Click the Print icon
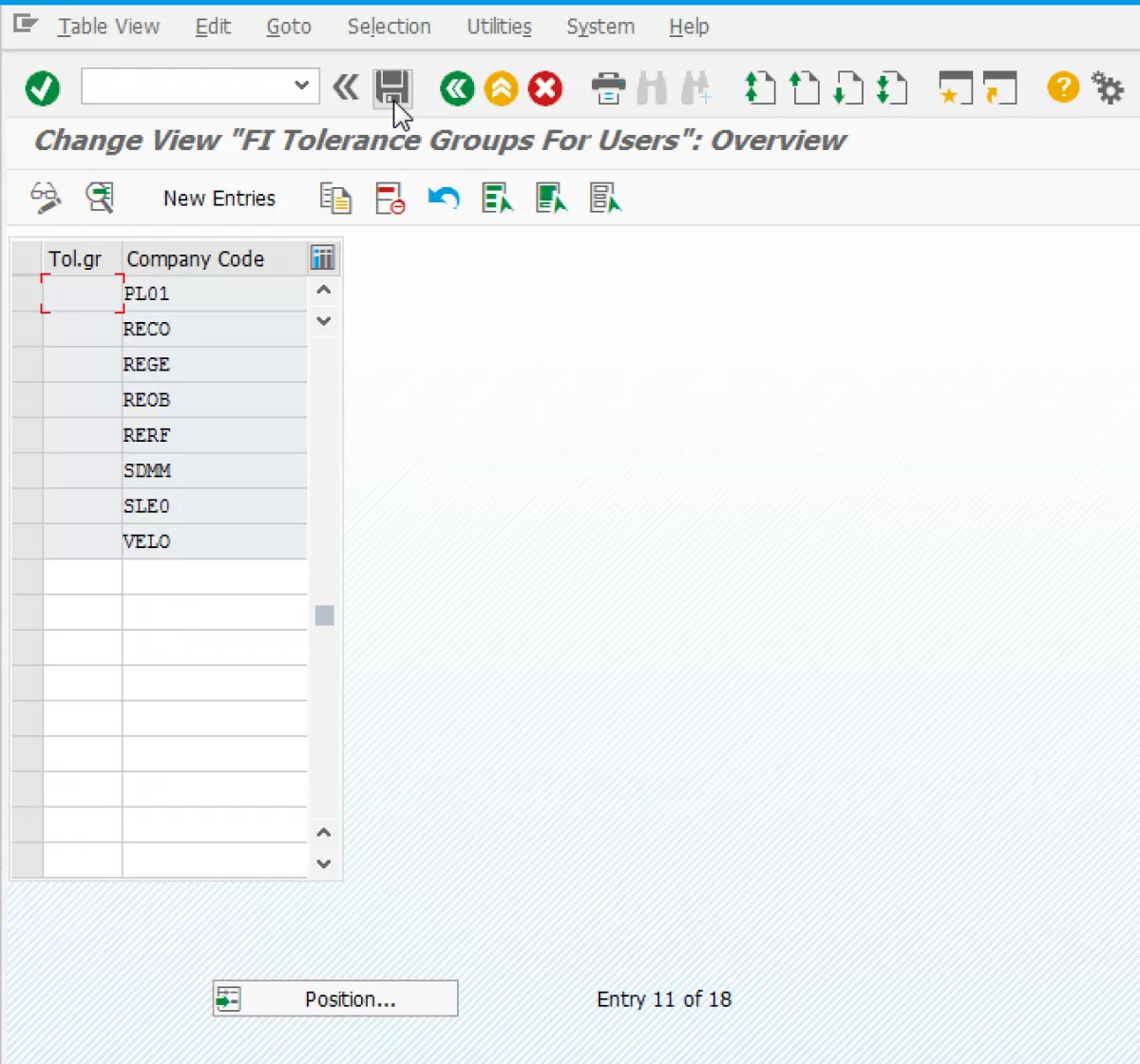Screen dimensions: 1140x1064 point(608,89)
